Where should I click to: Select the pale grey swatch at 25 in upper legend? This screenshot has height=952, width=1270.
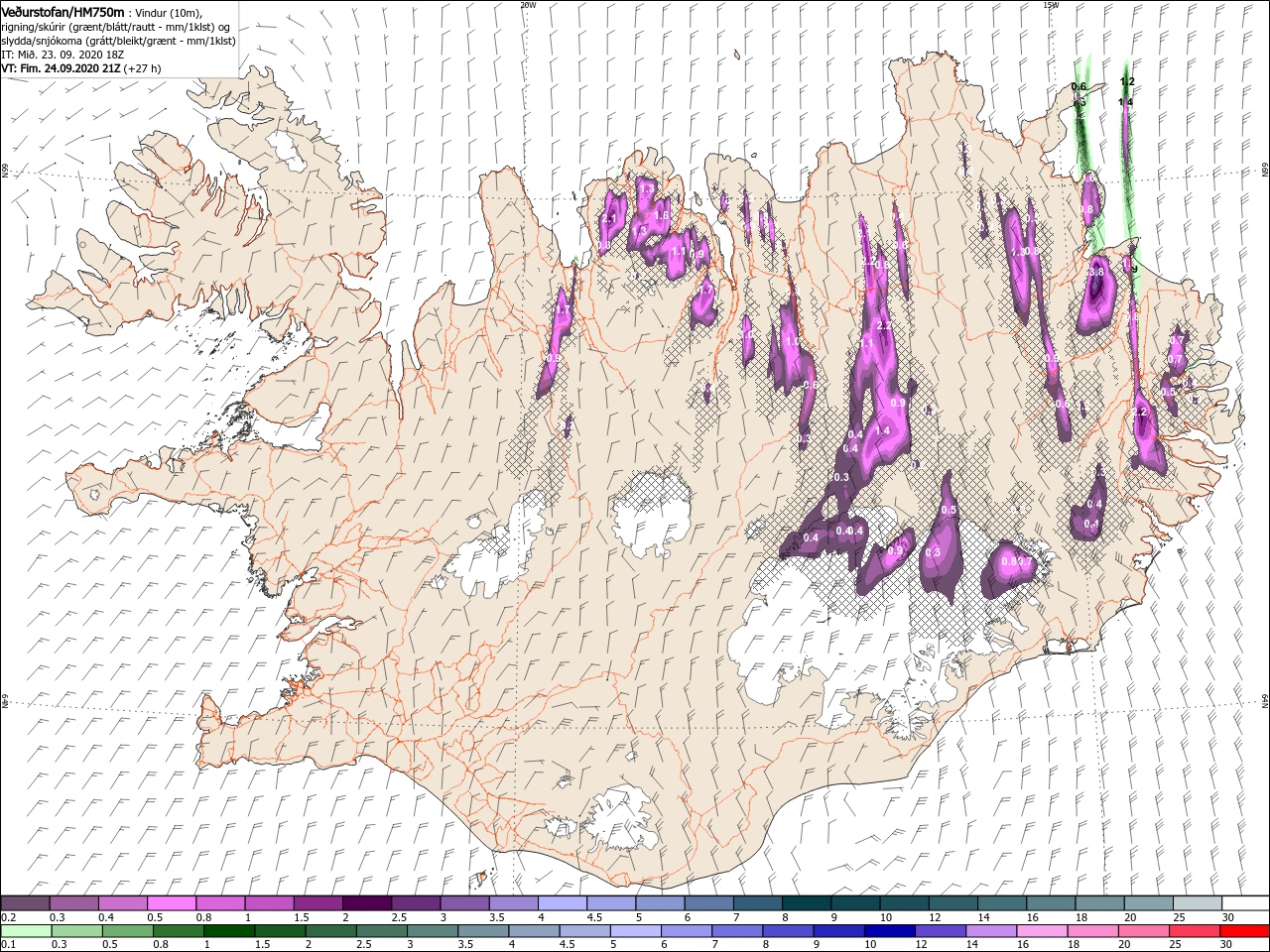click(1198, 903)
